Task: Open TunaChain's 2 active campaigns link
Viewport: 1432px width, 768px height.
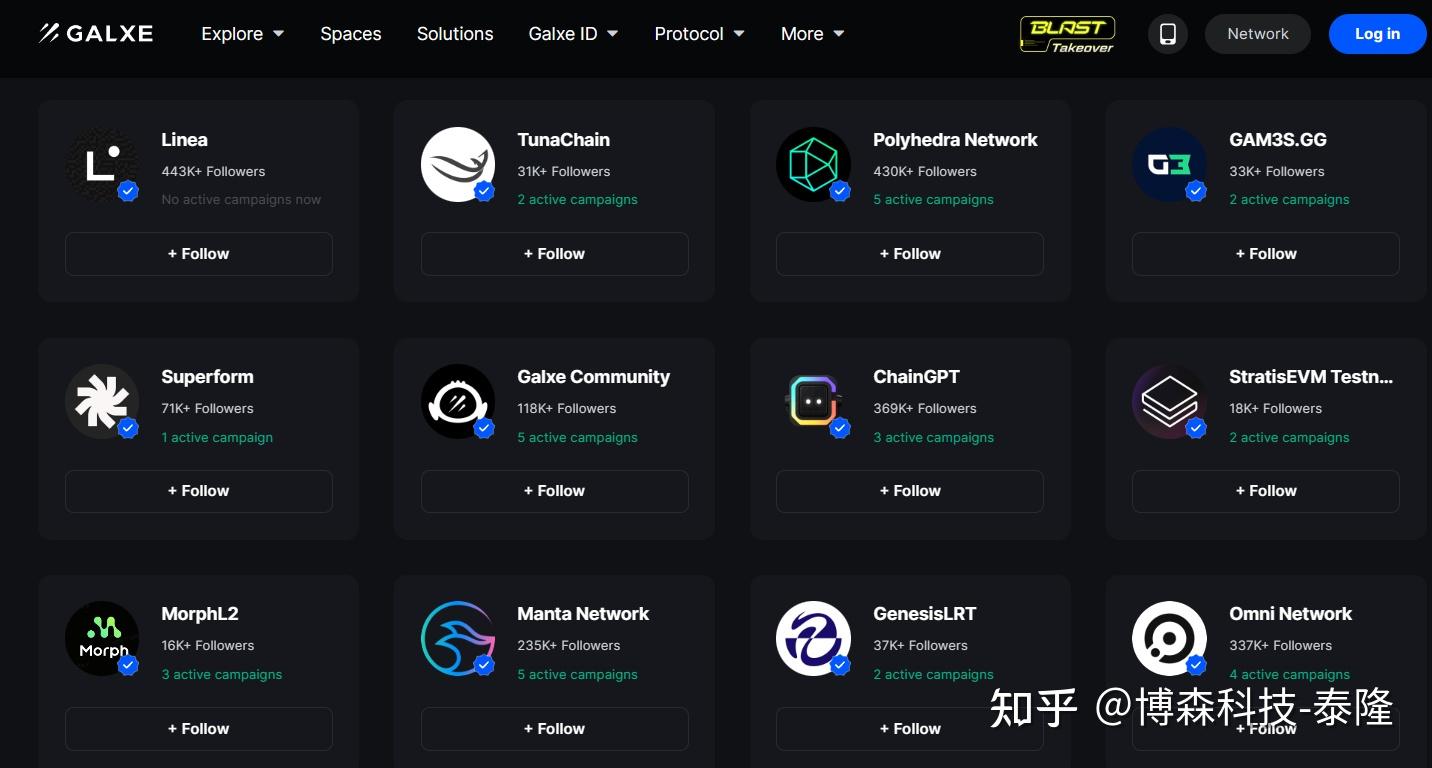Action: (577, 200)
